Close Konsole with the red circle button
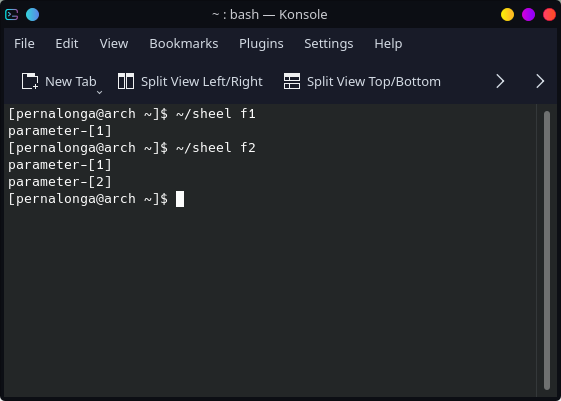Image resolution: width=561 pixels, height=401 pixels. [x=549, y=15]
